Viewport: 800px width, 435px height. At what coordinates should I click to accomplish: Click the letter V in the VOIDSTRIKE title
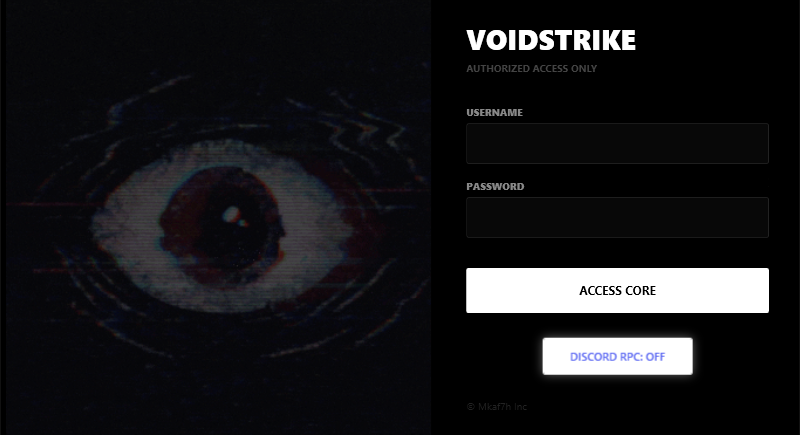(x=477, y=40)
